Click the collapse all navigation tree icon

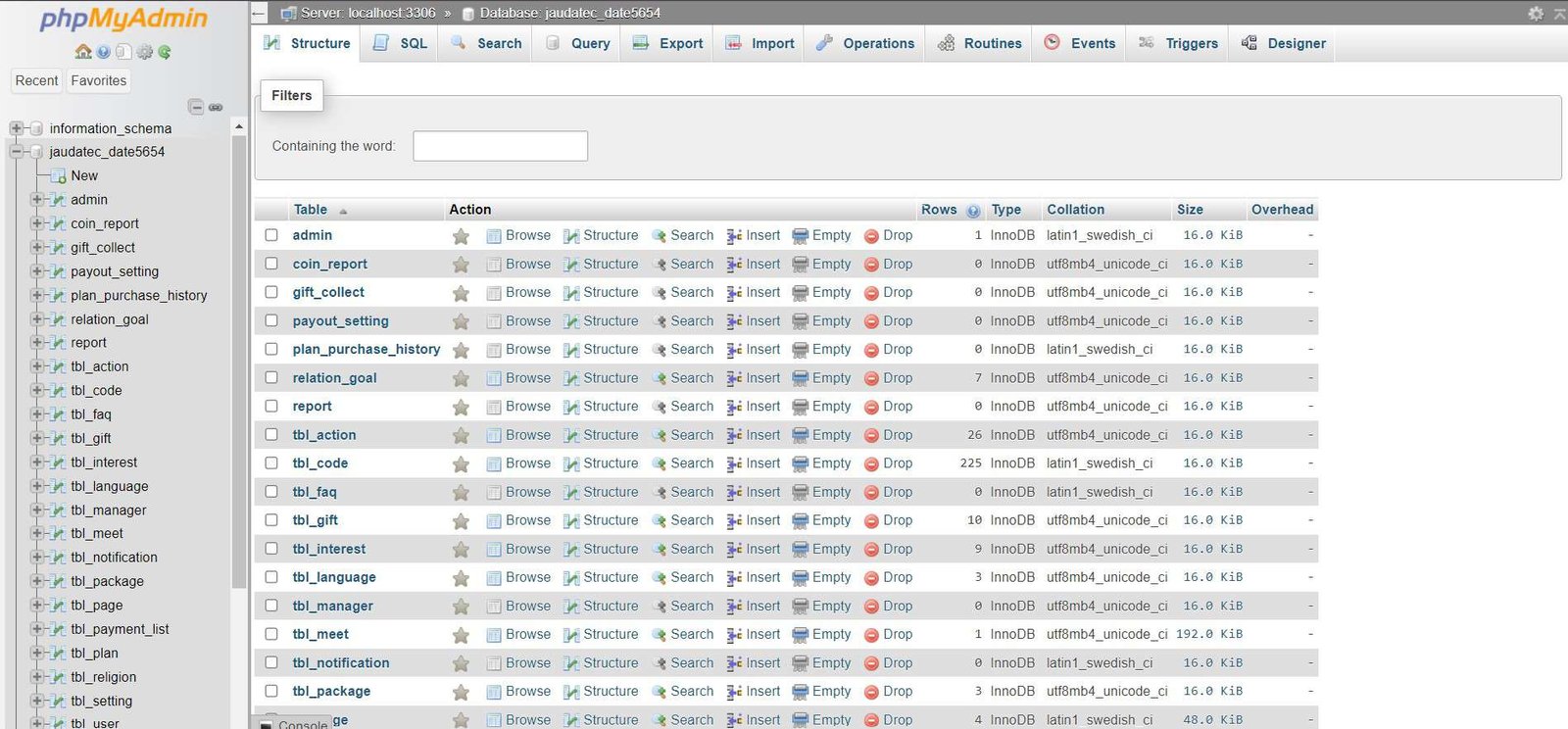tap(196, 107)
